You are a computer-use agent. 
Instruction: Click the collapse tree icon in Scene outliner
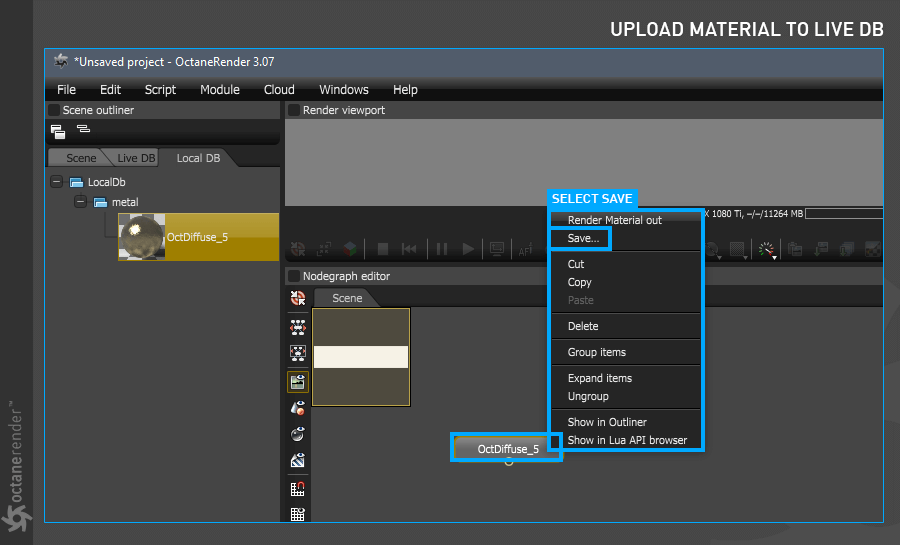point(57,131)
